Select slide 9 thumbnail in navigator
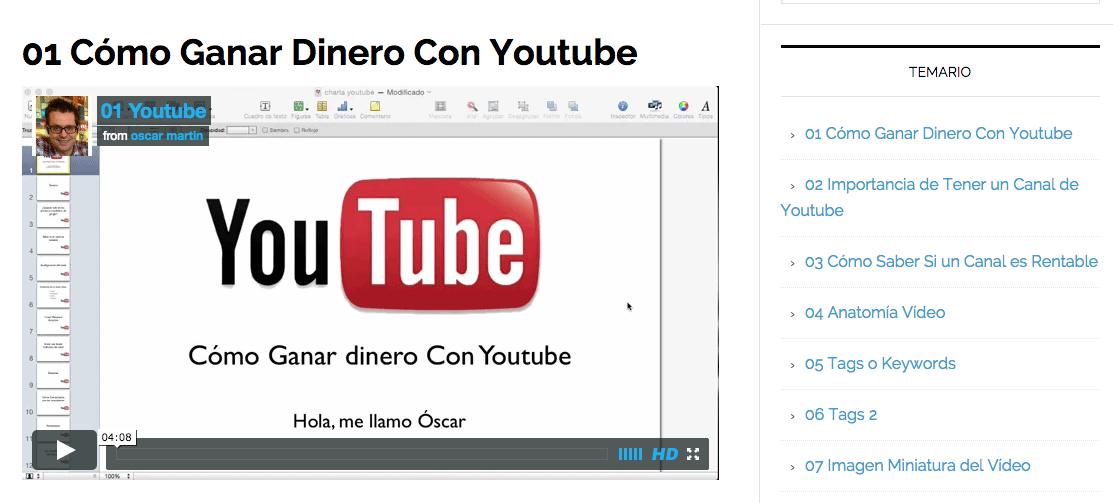 tap(54, 377)
